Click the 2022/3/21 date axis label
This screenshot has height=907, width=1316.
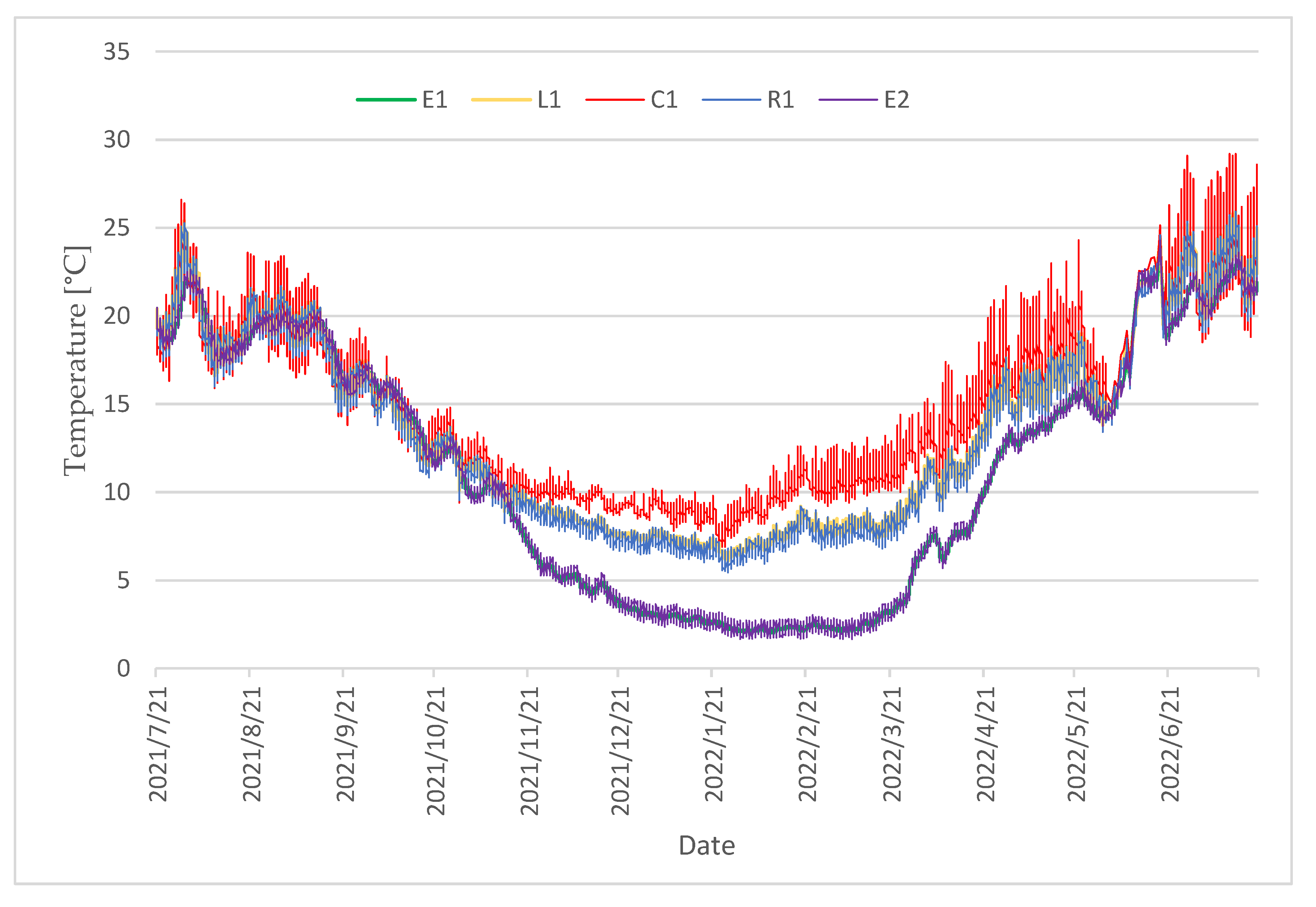tap(892, 744)
